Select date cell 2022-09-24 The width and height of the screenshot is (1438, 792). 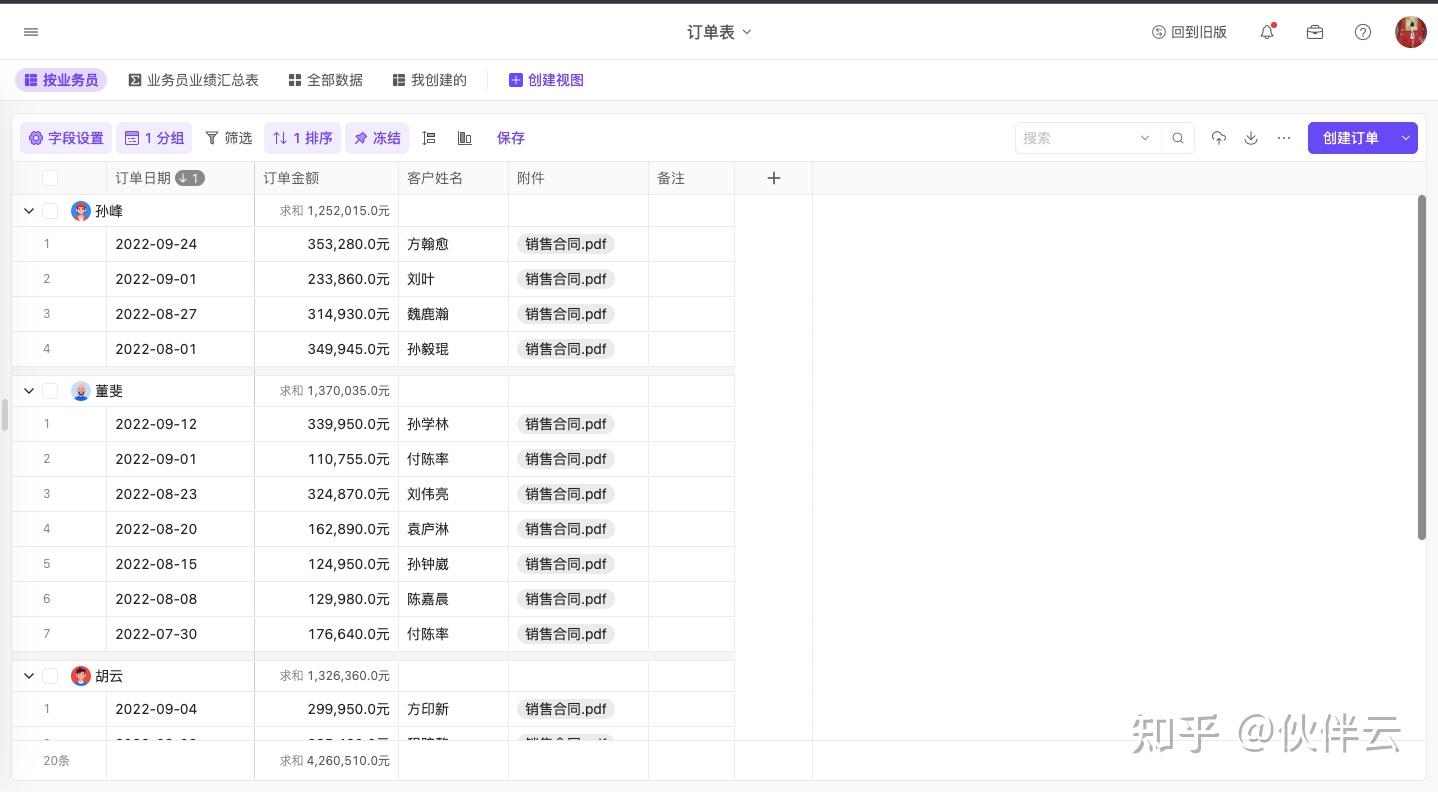[x=180, y=244]
